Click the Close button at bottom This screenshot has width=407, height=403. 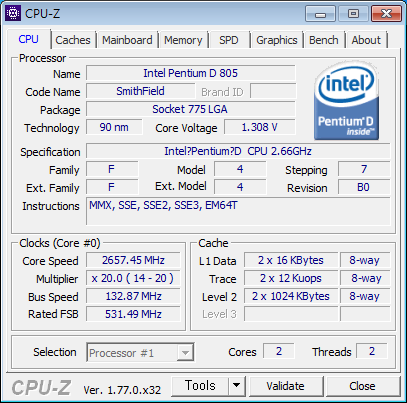tap(362, 386)
